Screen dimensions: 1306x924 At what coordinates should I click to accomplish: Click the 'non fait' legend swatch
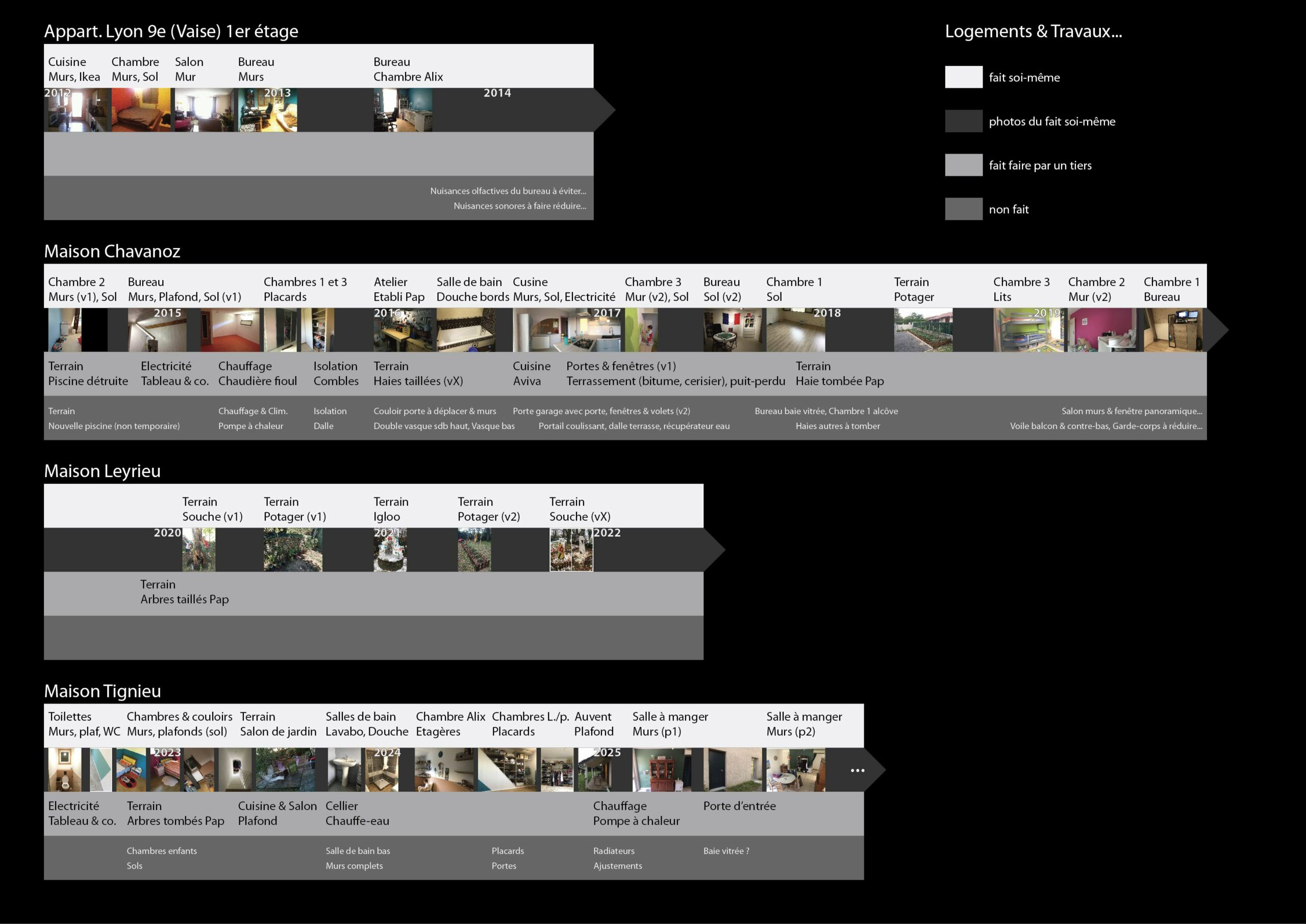(964, 209)
